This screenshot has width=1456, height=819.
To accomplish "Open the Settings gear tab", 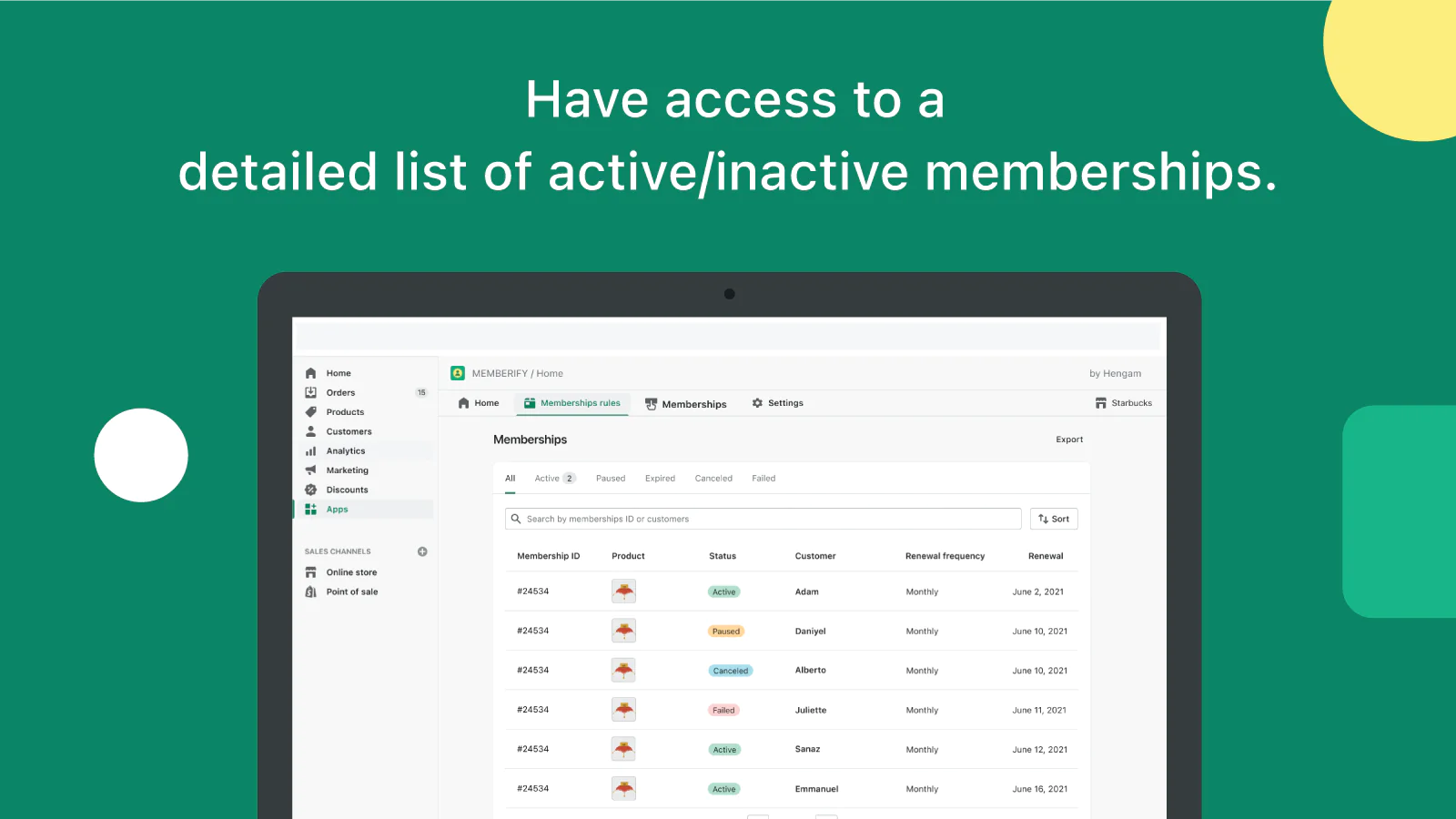I will pyautogui.click(x=777, y=403).
